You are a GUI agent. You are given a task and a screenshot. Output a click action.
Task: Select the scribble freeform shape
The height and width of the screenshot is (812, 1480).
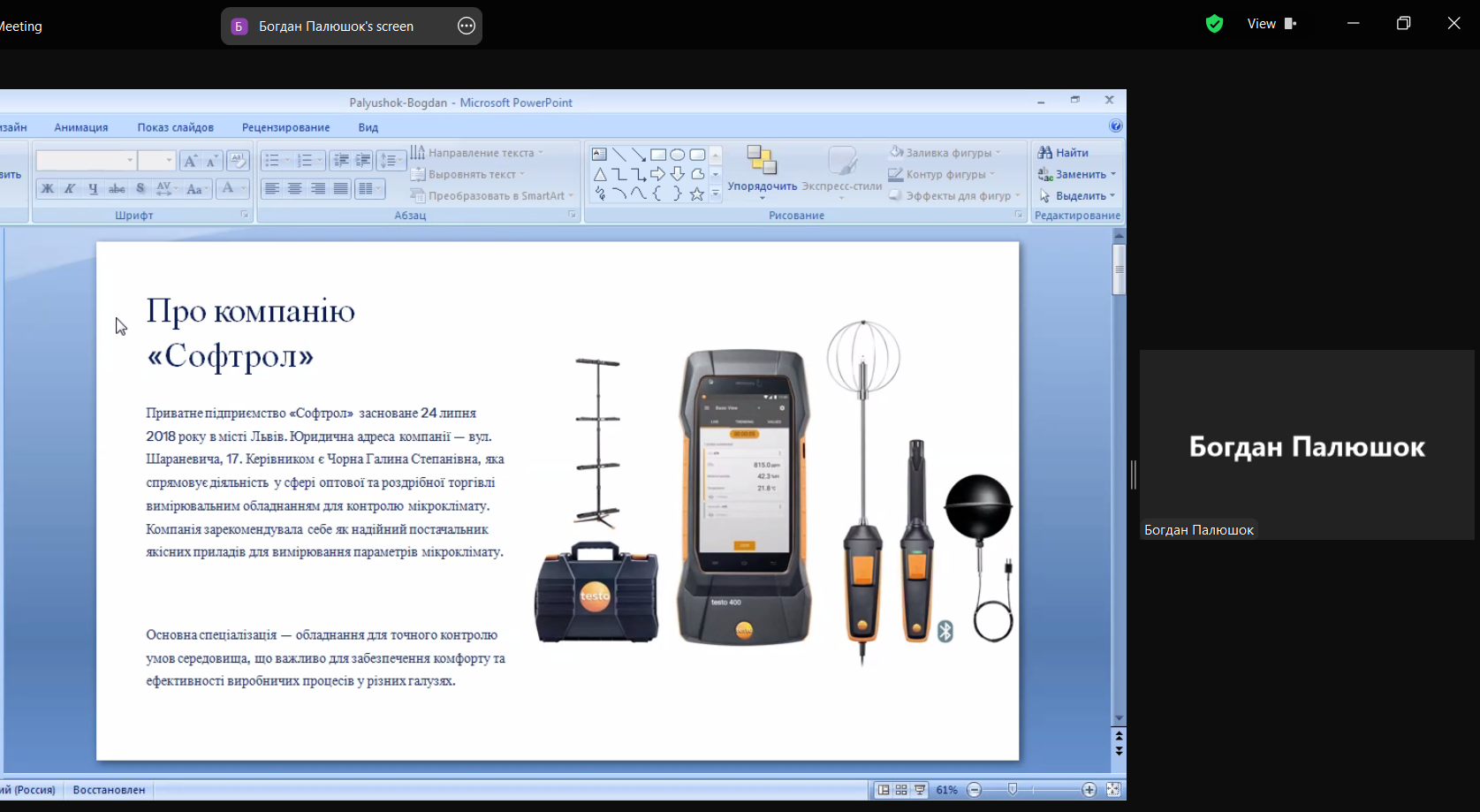(x=599, y=194)
